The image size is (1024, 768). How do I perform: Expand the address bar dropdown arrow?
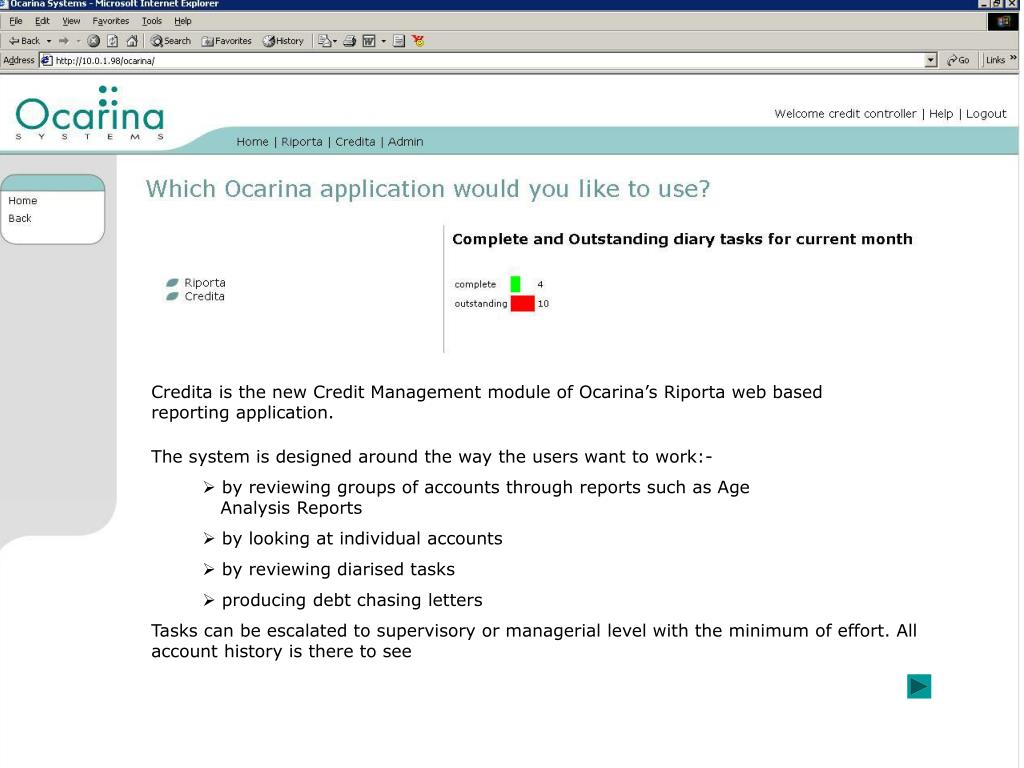[x=931, y=61]
